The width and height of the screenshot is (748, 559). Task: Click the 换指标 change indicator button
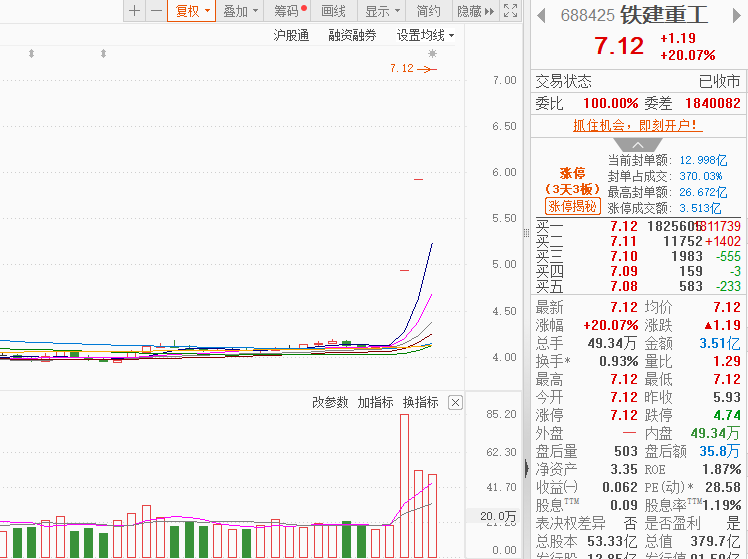420,402
